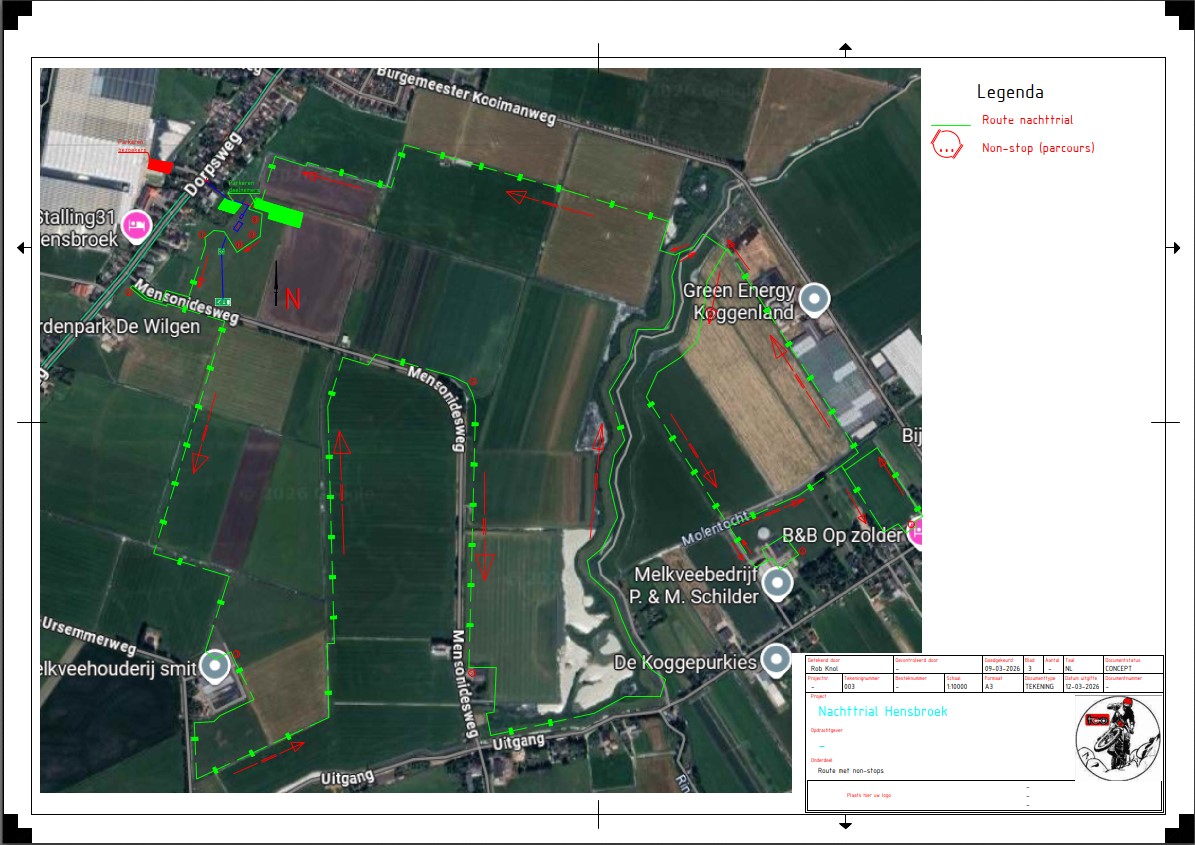Image resolution: width=1195 pixels, height=845 pixels.
Task: Select the Non-stop (parcours) legend label
Action: click(1038, 148)
